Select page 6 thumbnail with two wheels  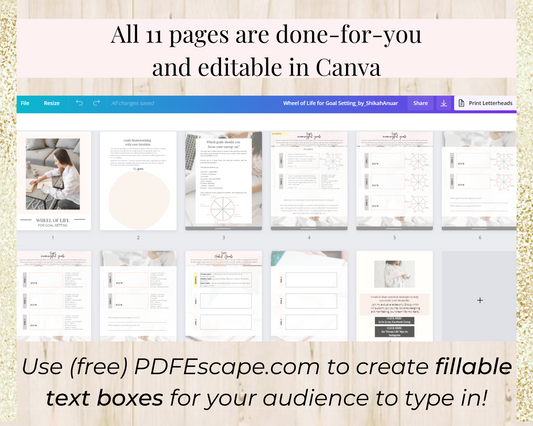point(479,181)
